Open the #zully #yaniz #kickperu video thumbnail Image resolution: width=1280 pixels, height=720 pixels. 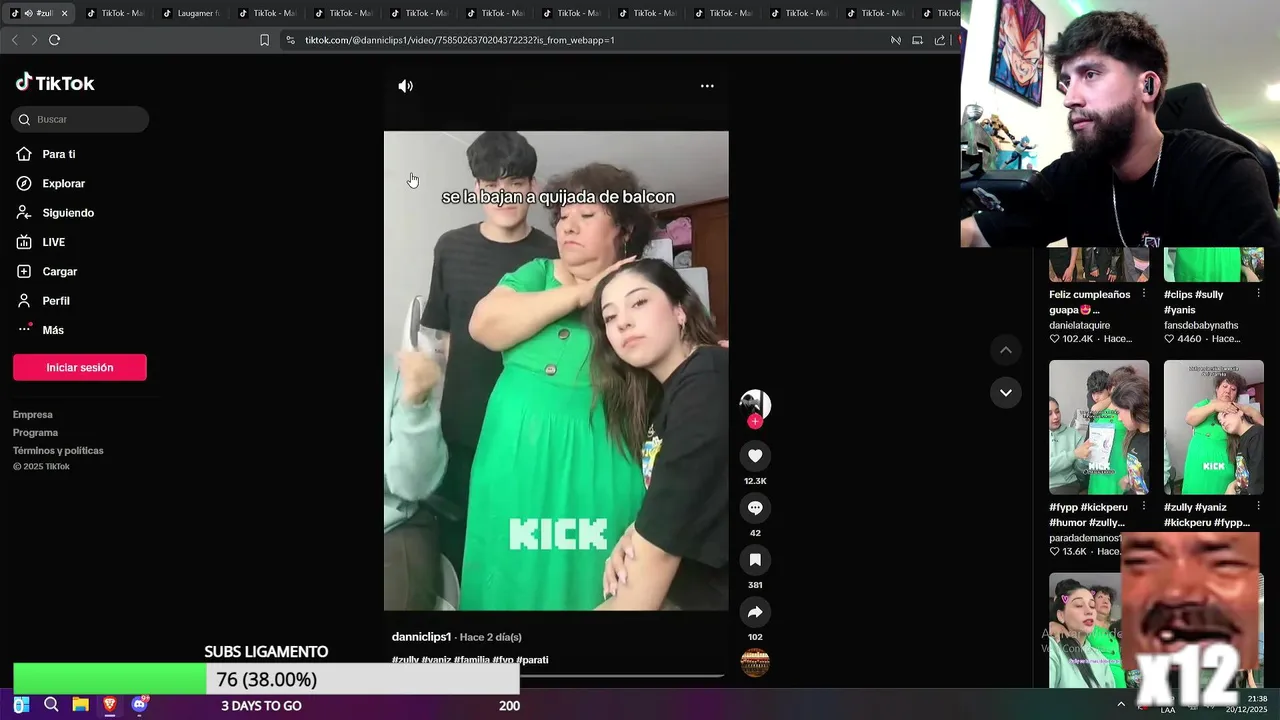[x=1214, y=427]
